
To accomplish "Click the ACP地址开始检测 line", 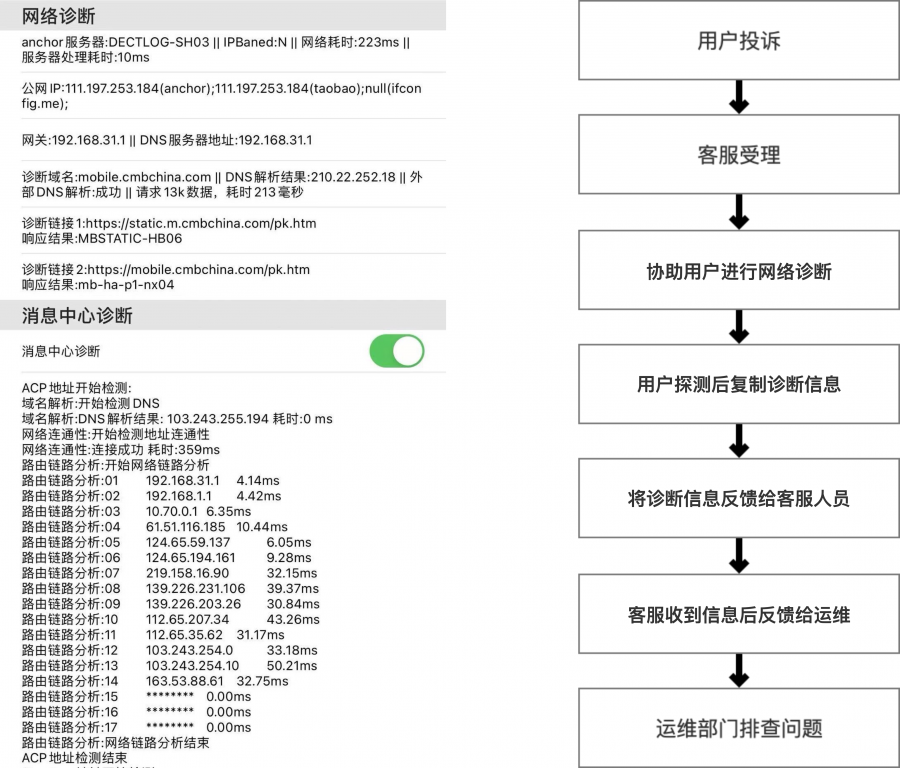I will click(76, 388).
